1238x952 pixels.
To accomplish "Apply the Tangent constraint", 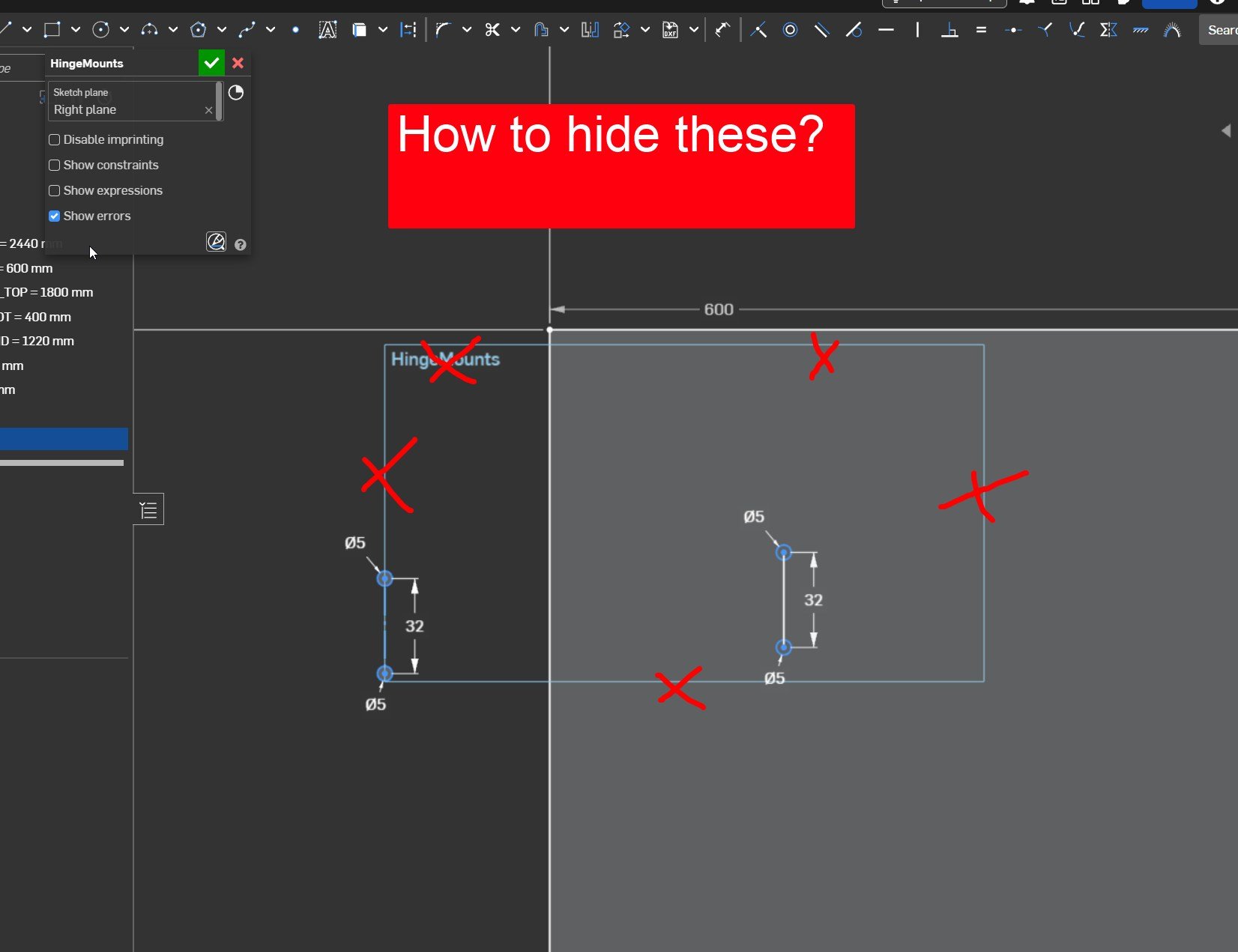I will pyautogui.click(x=854, y=29).
